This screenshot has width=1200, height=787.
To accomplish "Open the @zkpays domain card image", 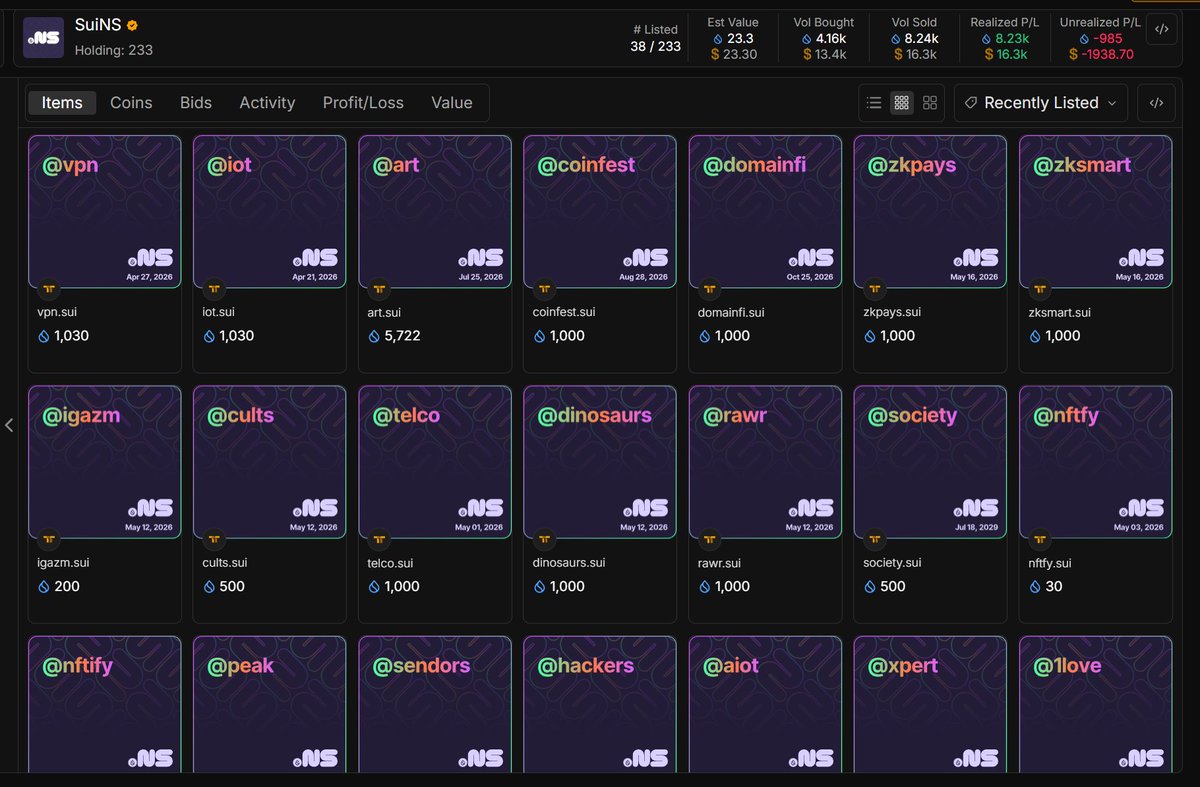I will point(931,212).
